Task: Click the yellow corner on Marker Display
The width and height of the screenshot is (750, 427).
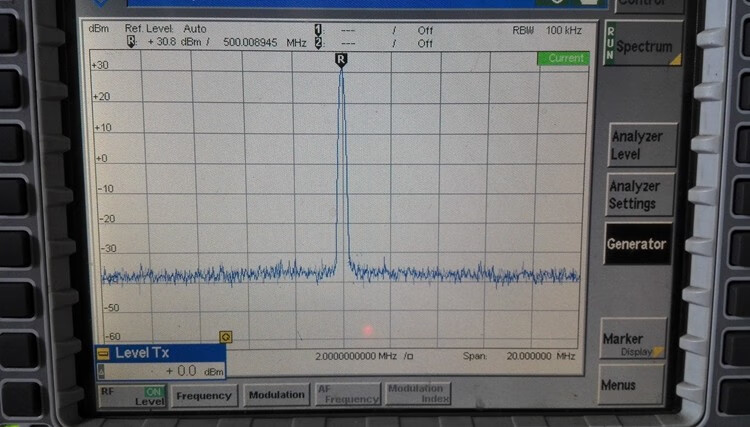Action: click(x=658, y=352)
